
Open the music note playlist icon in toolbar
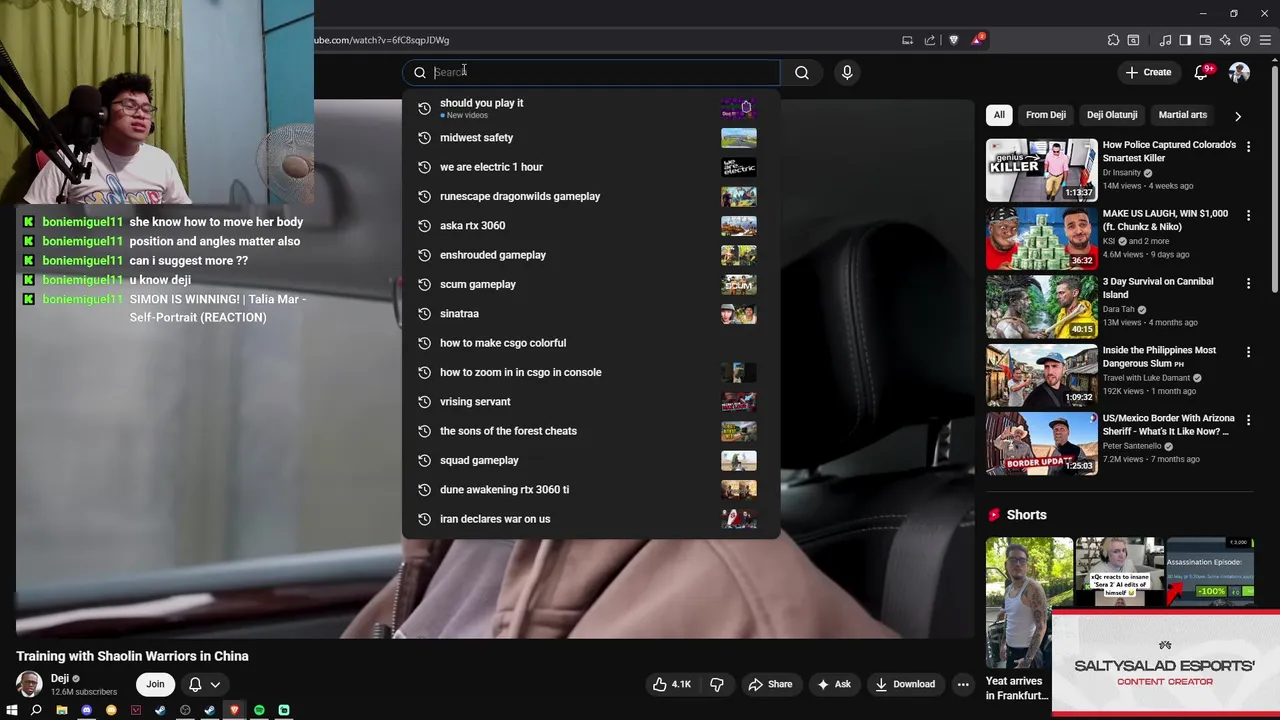click(1165, 40)
